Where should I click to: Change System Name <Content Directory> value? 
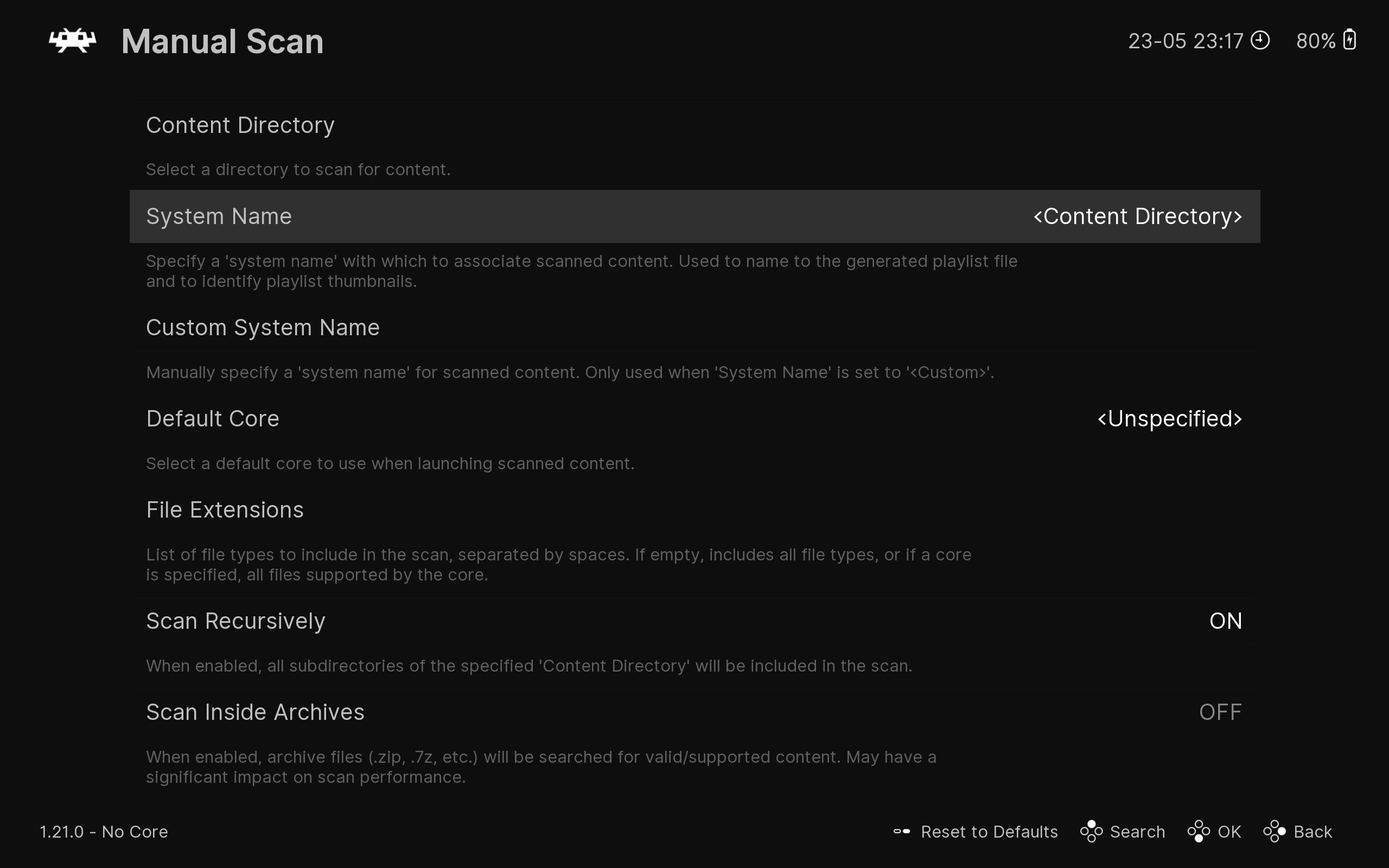pos(1138,216)
